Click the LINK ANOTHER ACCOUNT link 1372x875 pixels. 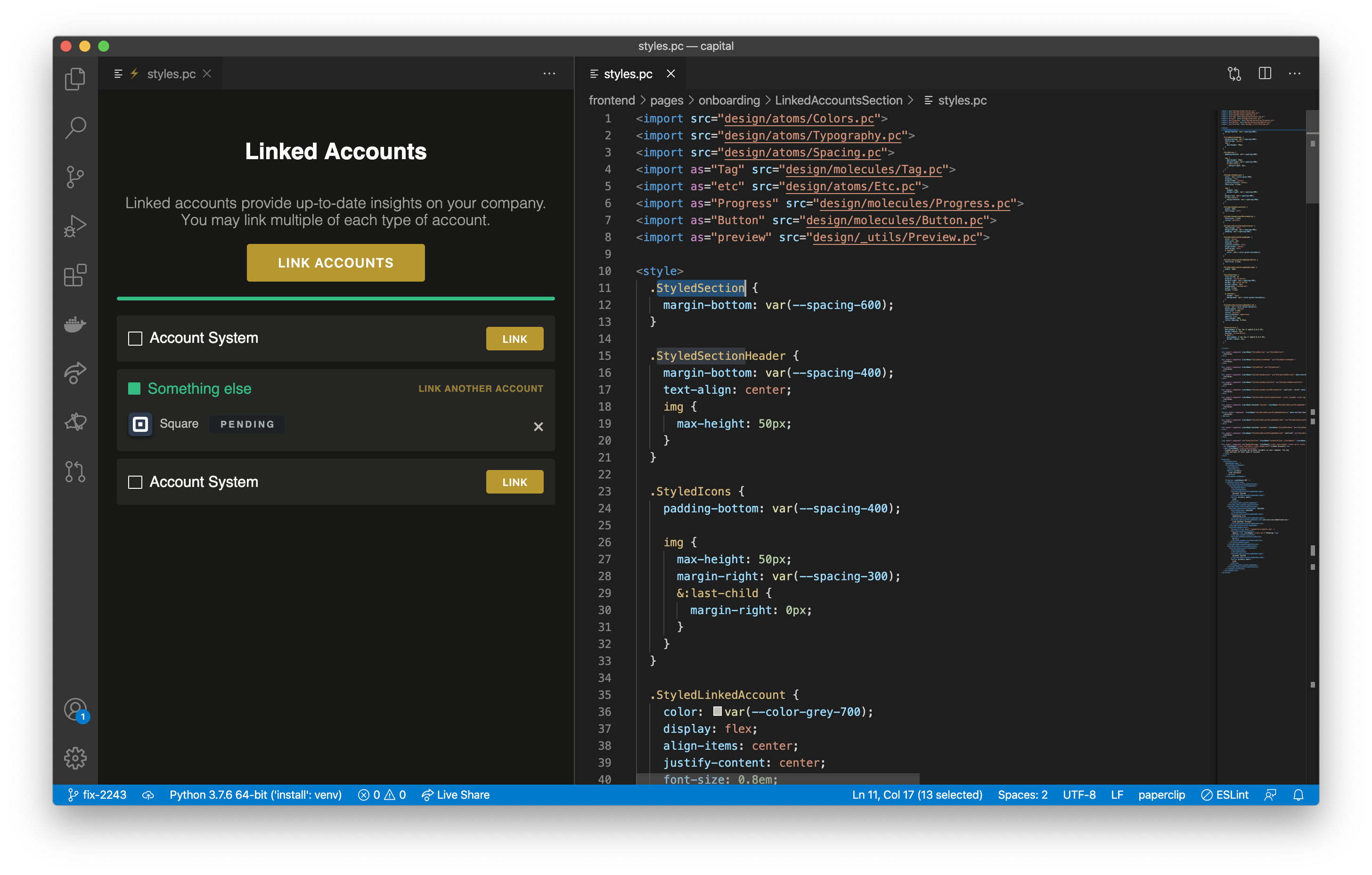(x=480, y=389)
